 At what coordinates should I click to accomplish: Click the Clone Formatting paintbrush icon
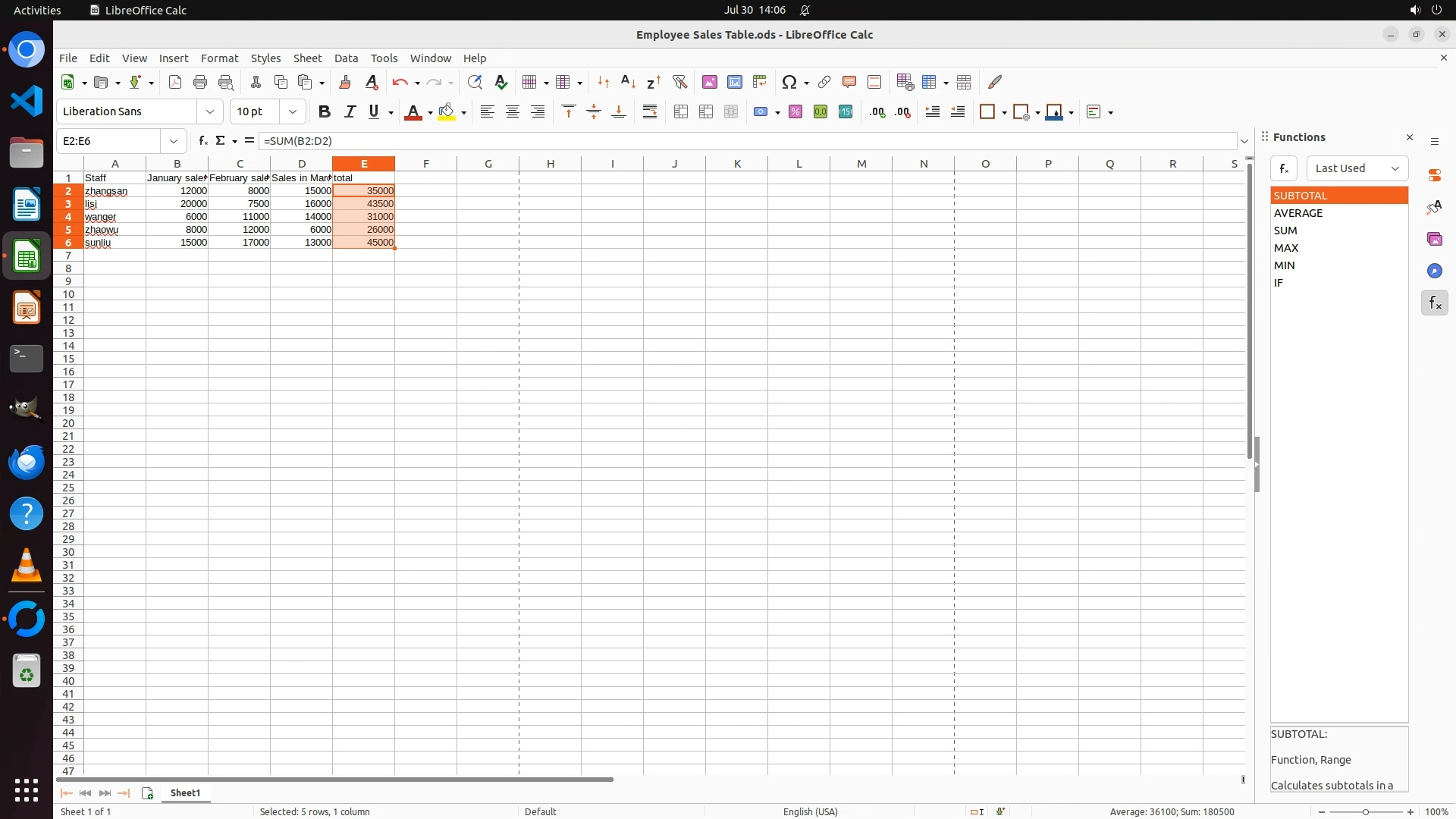click(345, 82)
